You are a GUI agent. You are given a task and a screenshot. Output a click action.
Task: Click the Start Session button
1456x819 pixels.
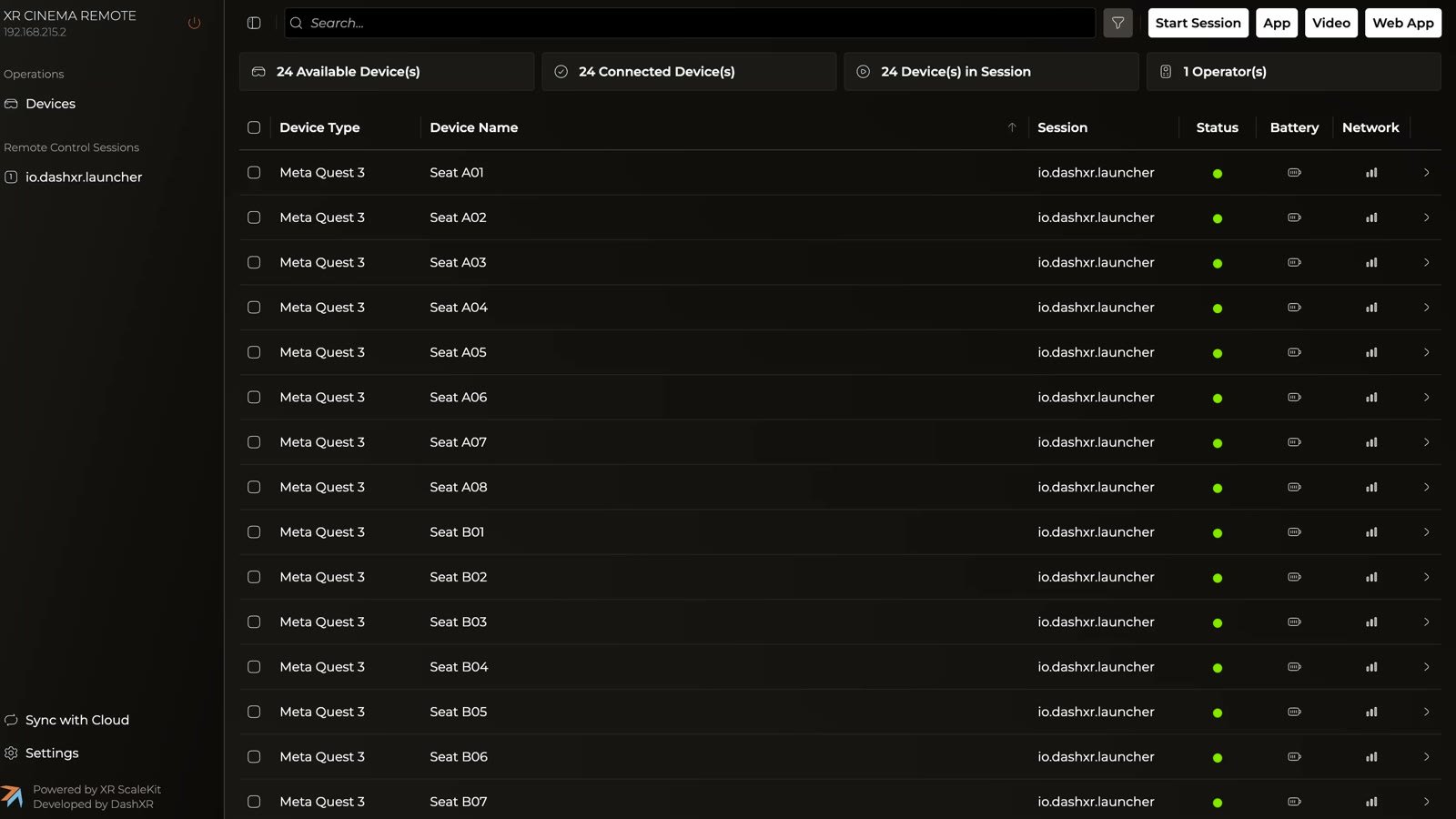point(1198,23)
